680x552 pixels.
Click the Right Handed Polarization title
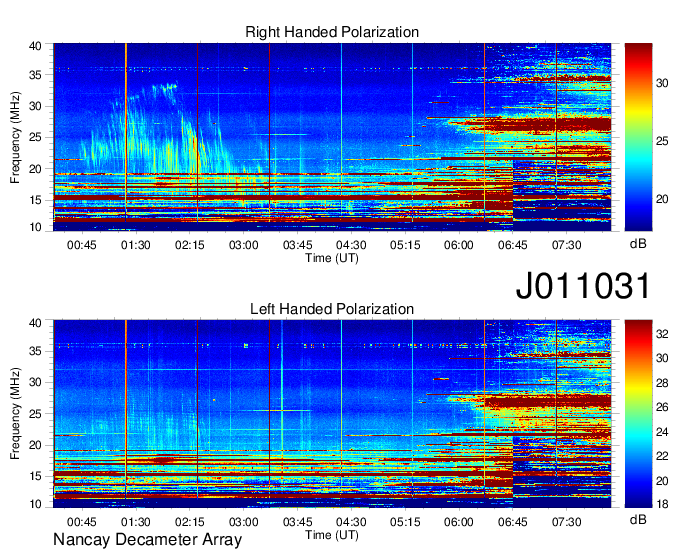(x=332, y=32)
